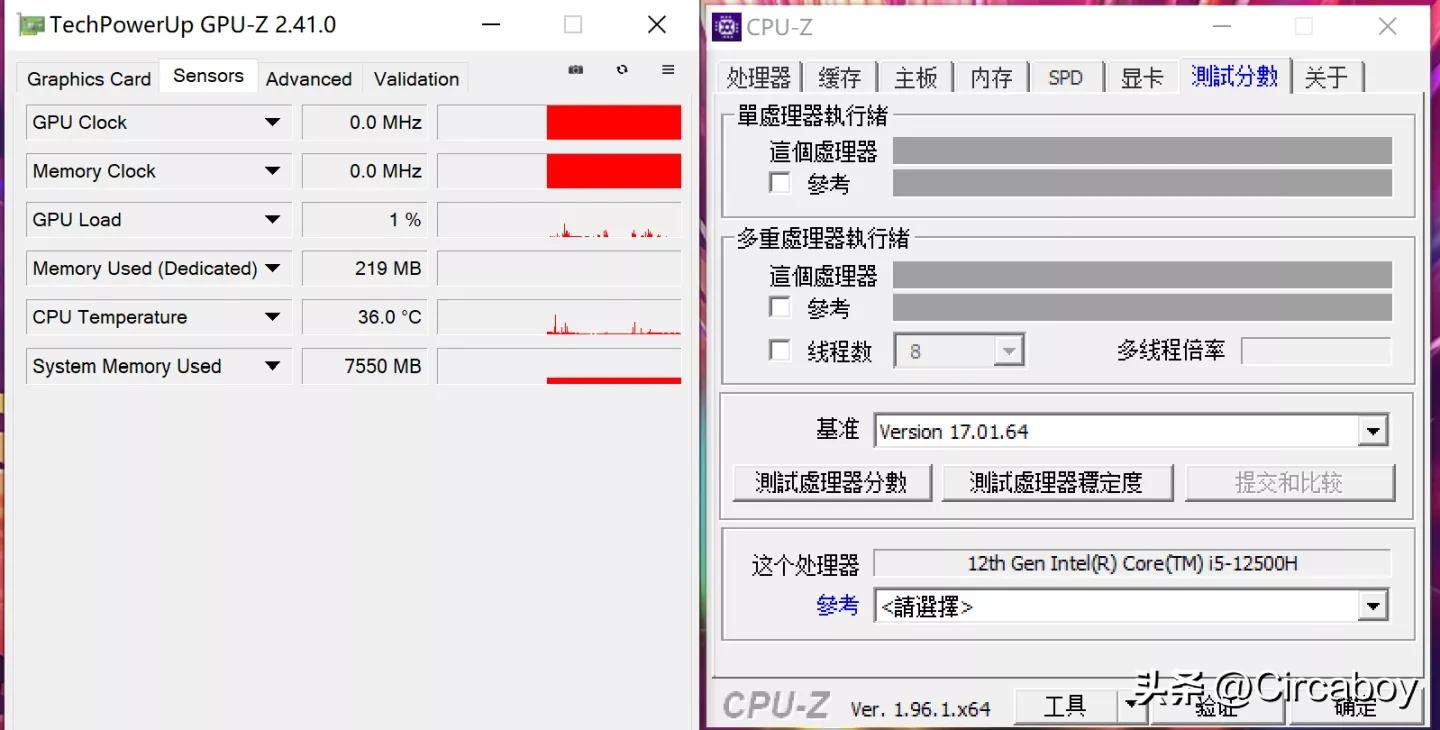Open the Memory Clock sensor dropdown
Image resolution: width=1440 pixels, height=730 pixels.
pyautogui.click(x=272, y=170)
